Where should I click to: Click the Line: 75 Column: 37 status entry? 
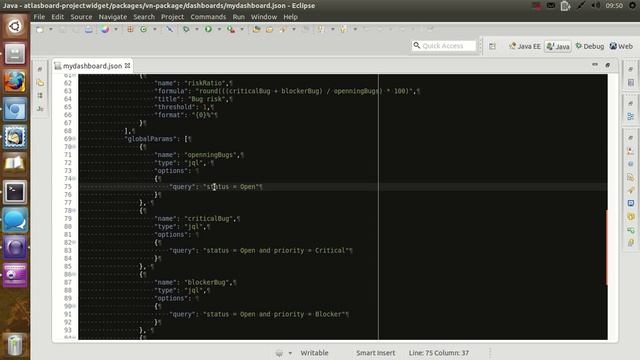tap(439, 353)
